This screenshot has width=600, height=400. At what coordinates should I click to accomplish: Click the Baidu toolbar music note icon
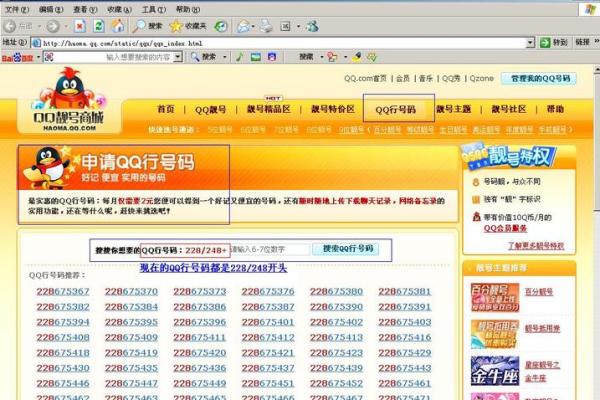pyautogui.click(x=240, y=57)
